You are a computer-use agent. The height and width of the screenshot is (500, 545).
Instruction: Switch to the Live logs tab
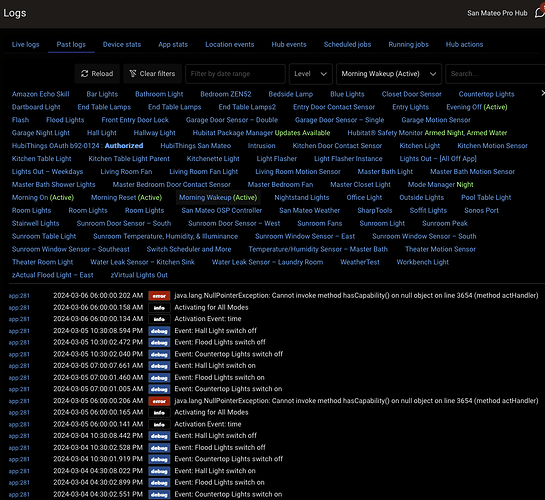point(25,44)
